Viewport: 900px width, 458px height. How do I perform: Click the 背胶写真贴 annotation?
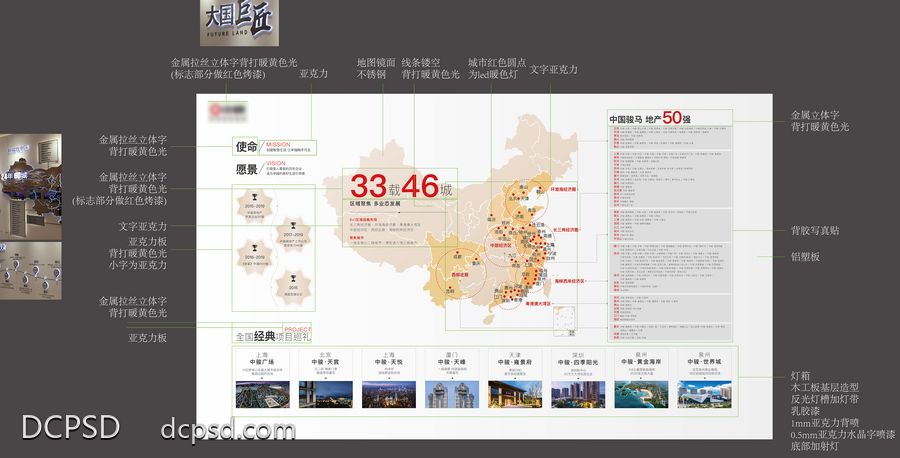coord(815,230)
